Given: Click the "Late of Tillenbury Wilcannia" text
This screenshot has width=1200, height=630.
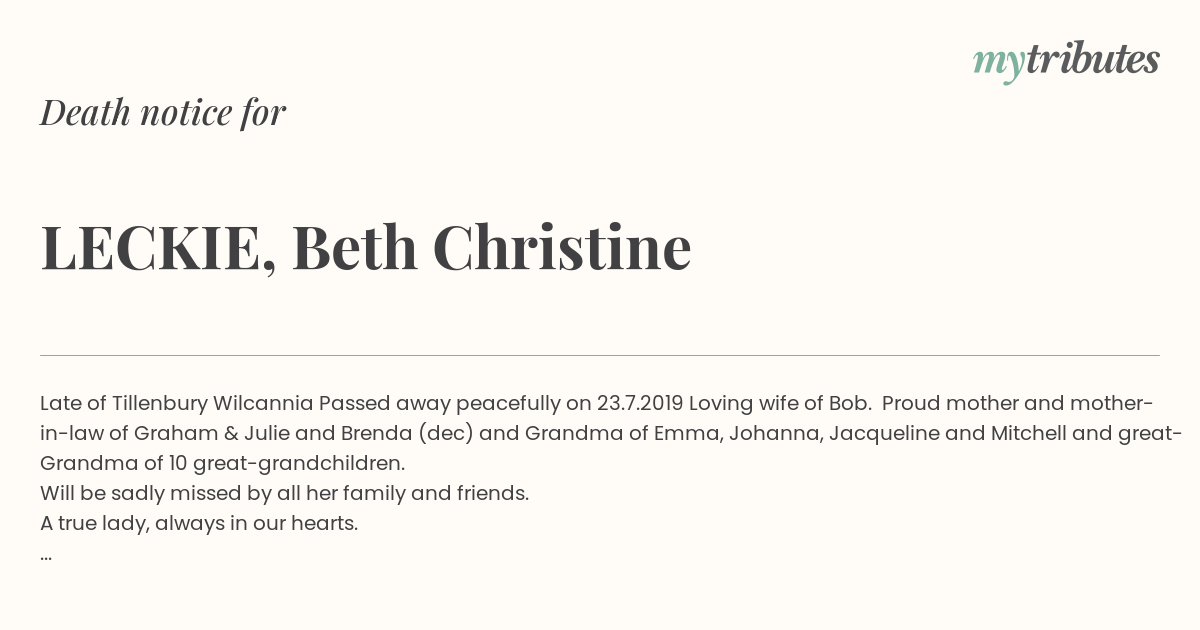Looking at the screenshot, I should [x=177, y=404].
